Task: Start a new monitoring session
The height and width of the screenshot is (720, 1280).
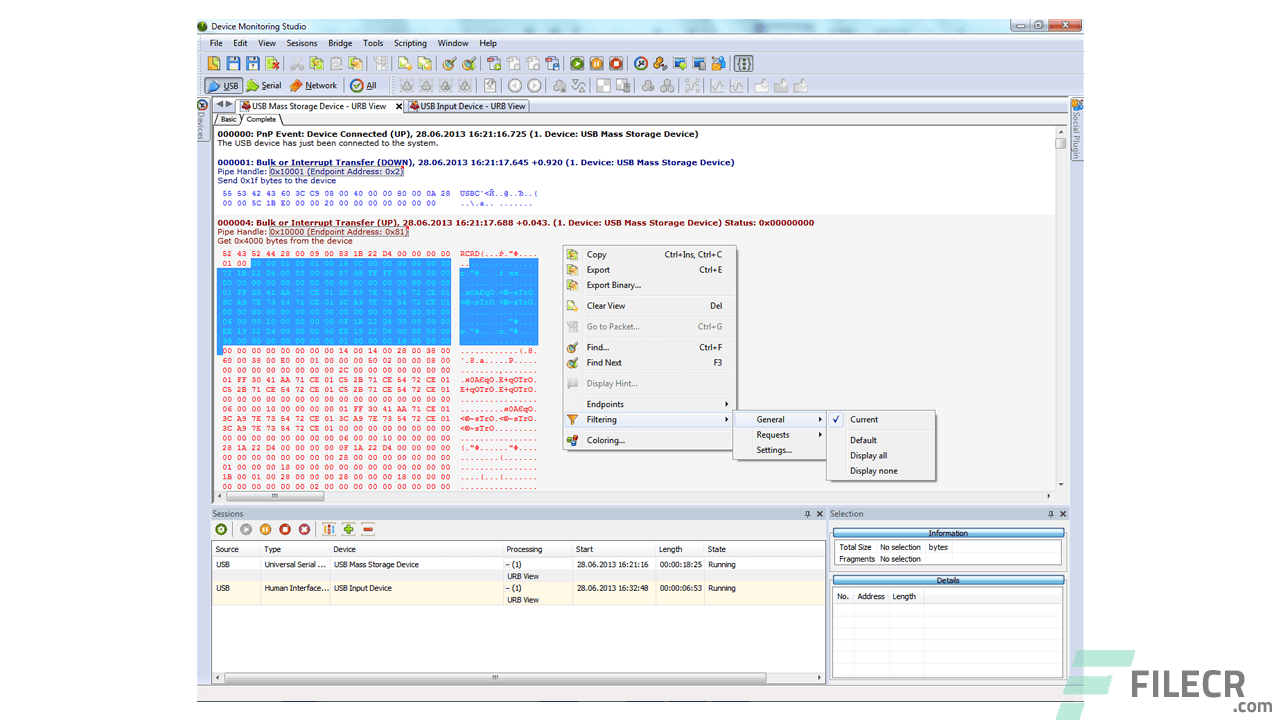Action: (x=577, y=63)
